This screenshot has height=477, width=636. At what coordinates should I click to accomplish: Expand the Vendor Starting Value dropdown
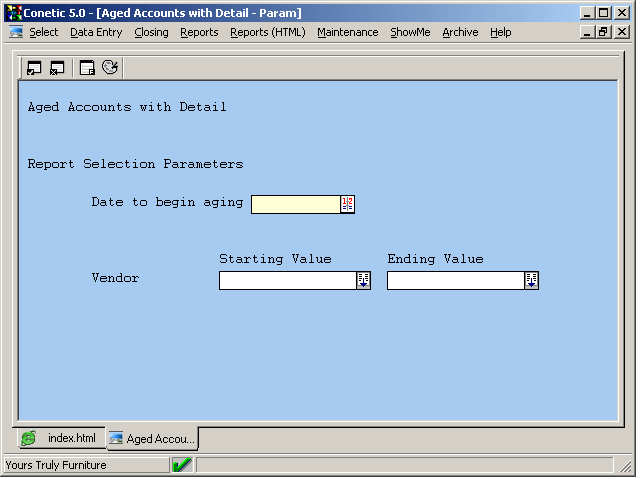pyautogui.click(x=363, y=281)
